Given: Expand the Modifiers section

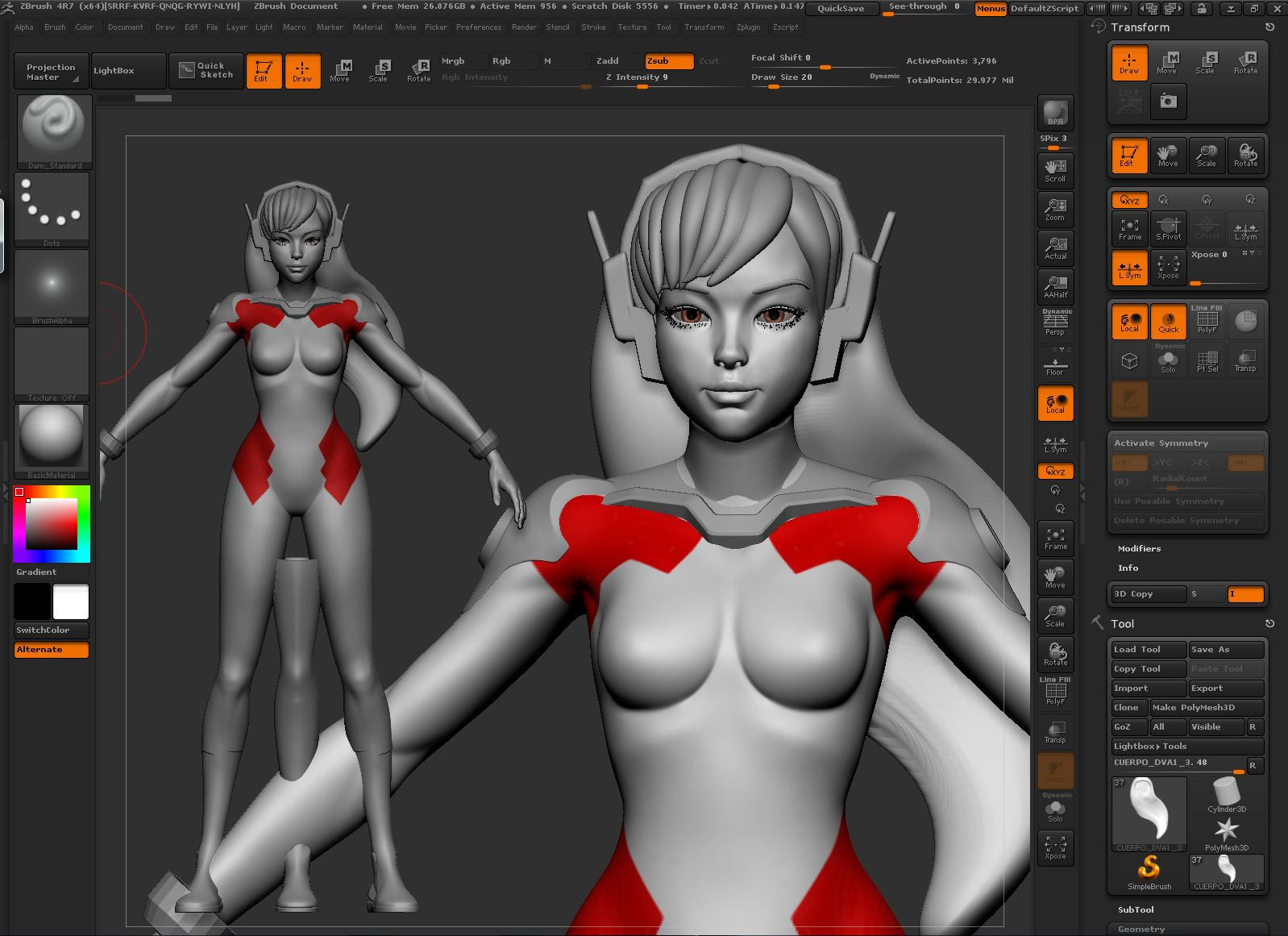Looking at the screenshot, I should [1139, 548].
